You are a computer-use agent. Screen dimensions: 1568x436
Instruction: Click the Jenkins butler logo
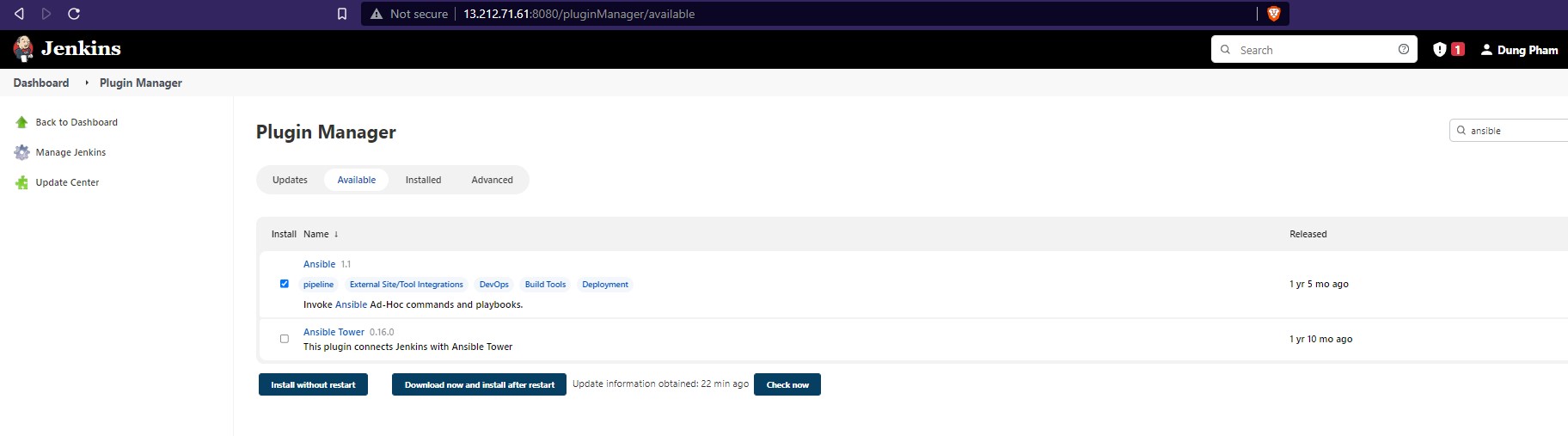coord(23,49)
